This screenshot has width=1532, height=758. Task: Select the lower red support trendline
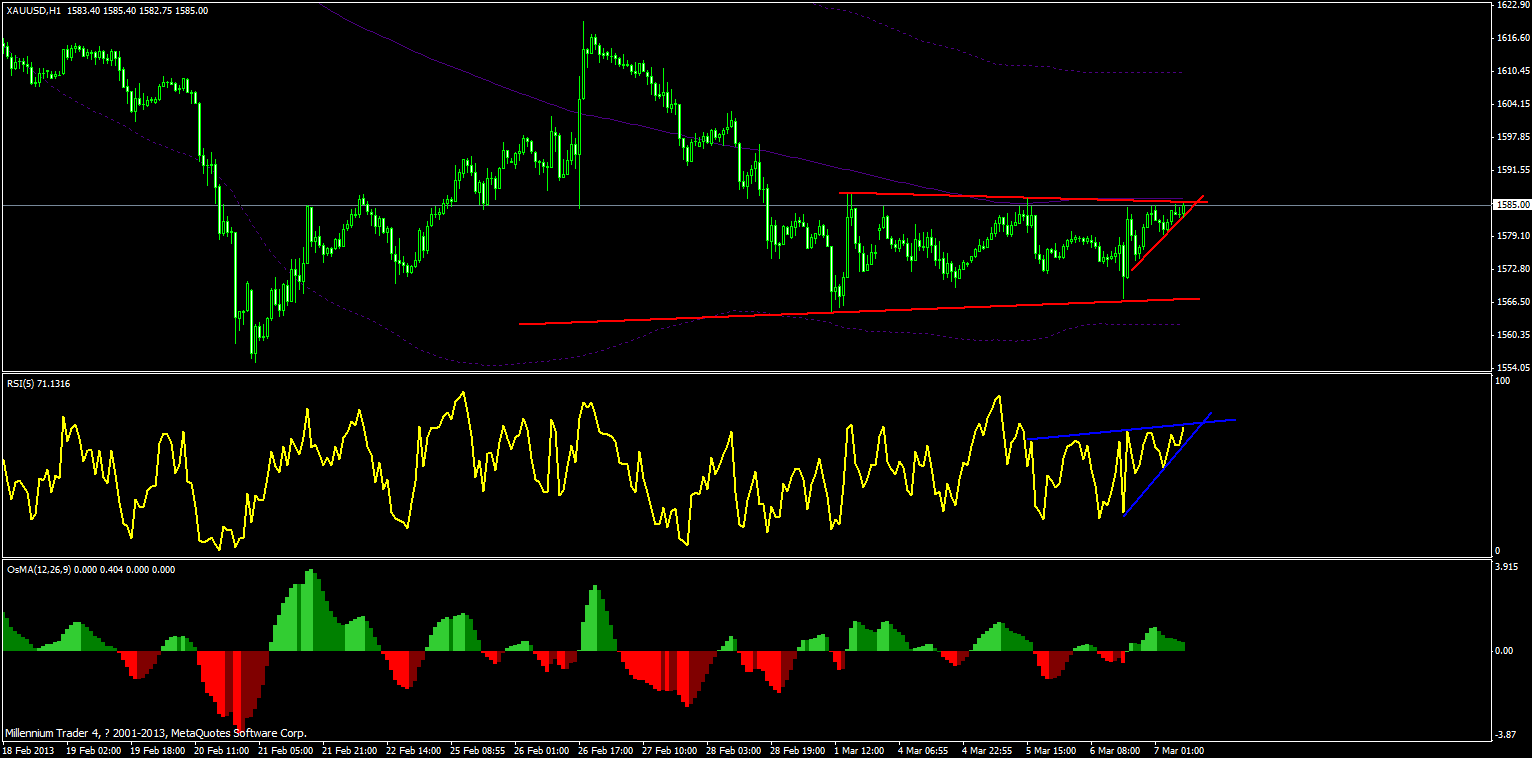[x=859, y=311]
